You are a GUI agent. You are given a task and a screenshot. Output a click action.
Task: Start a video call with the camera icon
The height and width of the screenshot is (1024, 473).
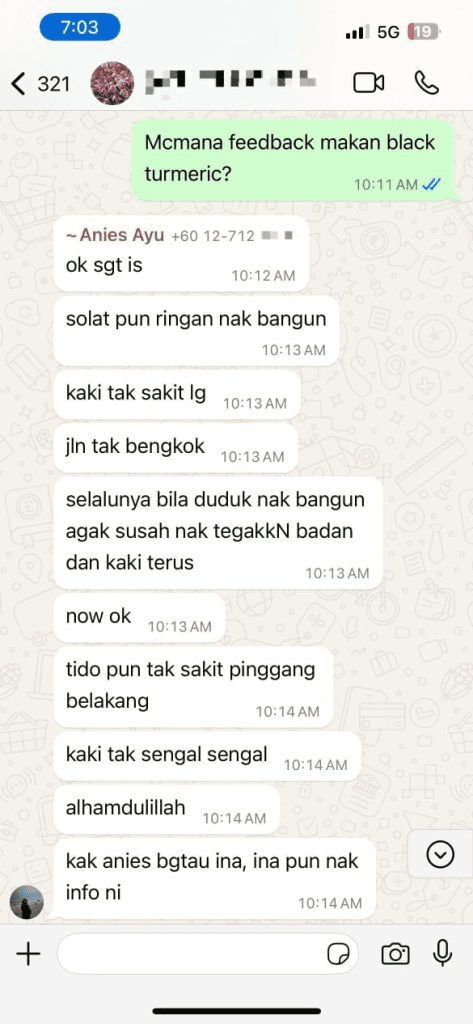click(x=368, y=83)
